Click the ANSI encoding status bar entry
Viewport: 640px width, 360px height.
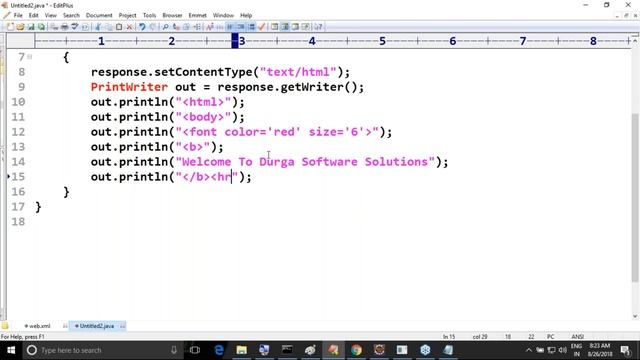[x=578, y=337]
